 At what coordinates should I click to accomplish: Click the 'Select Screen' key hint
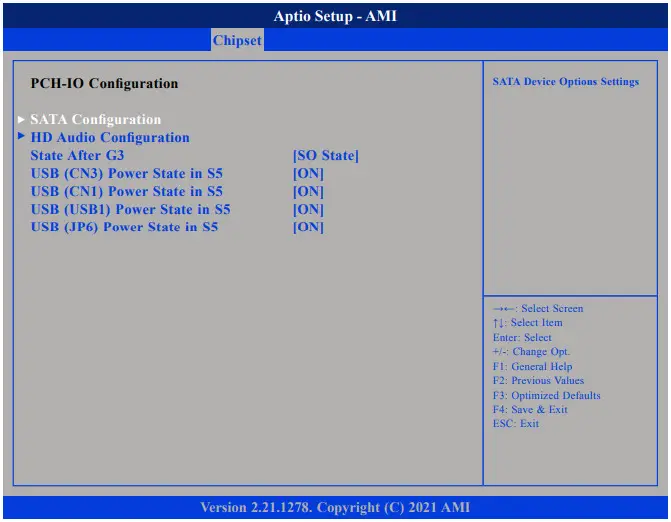(x=538, y=308)
